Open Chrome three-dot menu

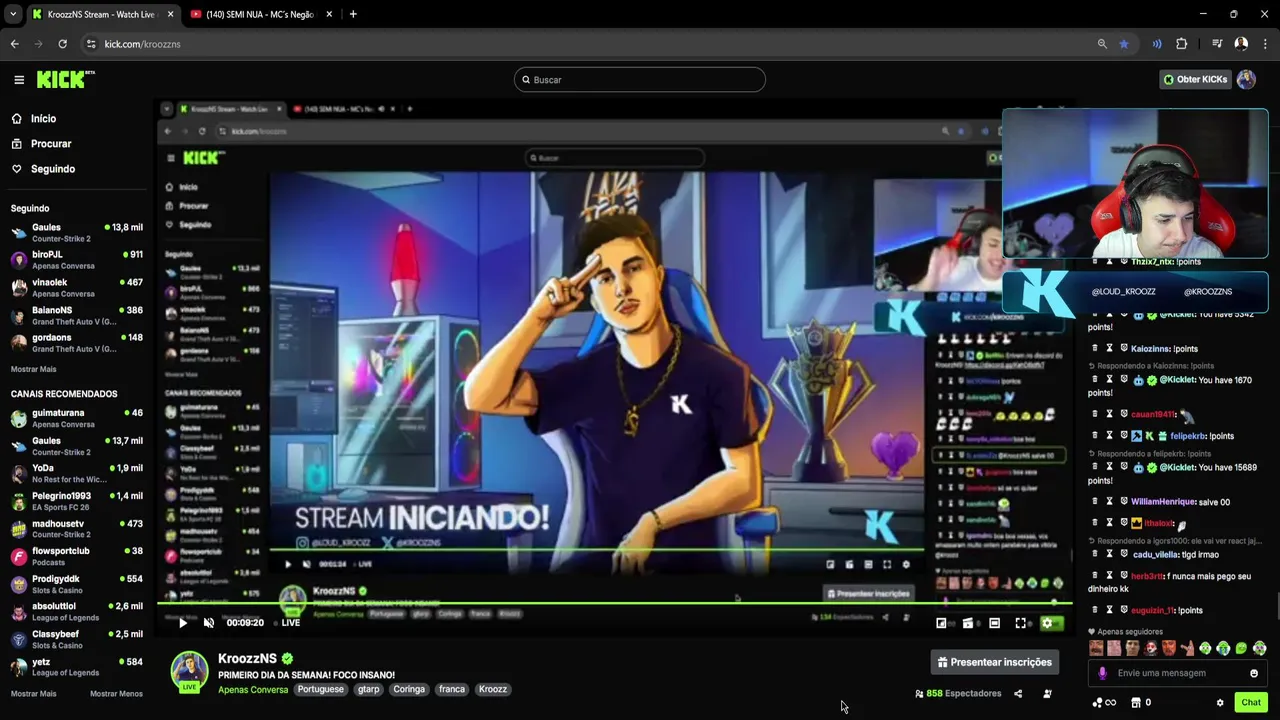1265,44
